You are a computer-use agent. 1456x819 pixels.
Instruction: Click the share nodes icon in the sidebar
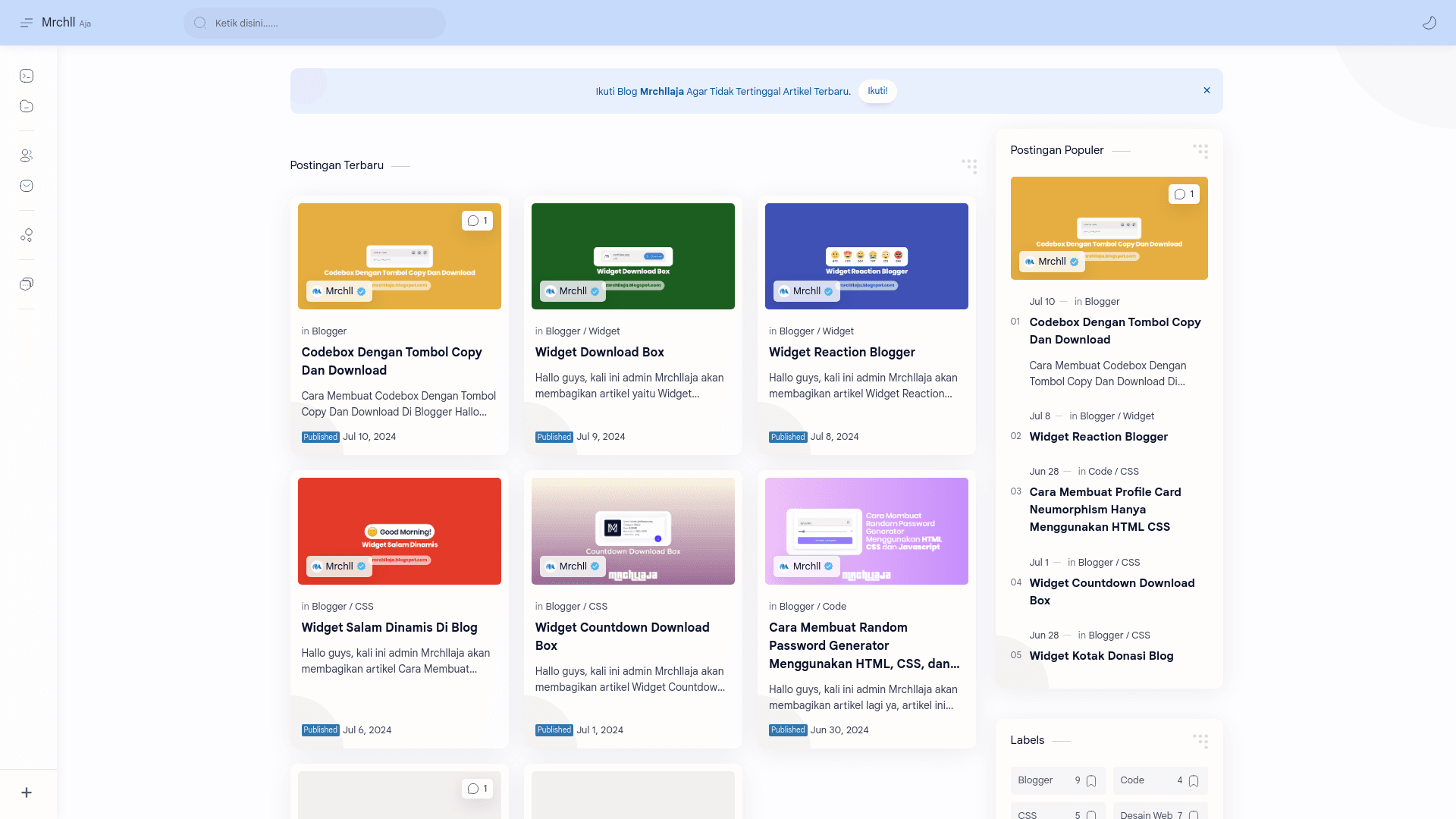[x=27, y=235]
